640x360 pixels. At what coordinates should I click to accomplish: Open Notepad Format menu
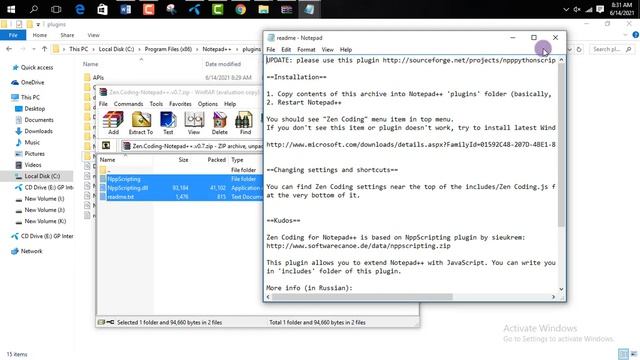[306, 49]
